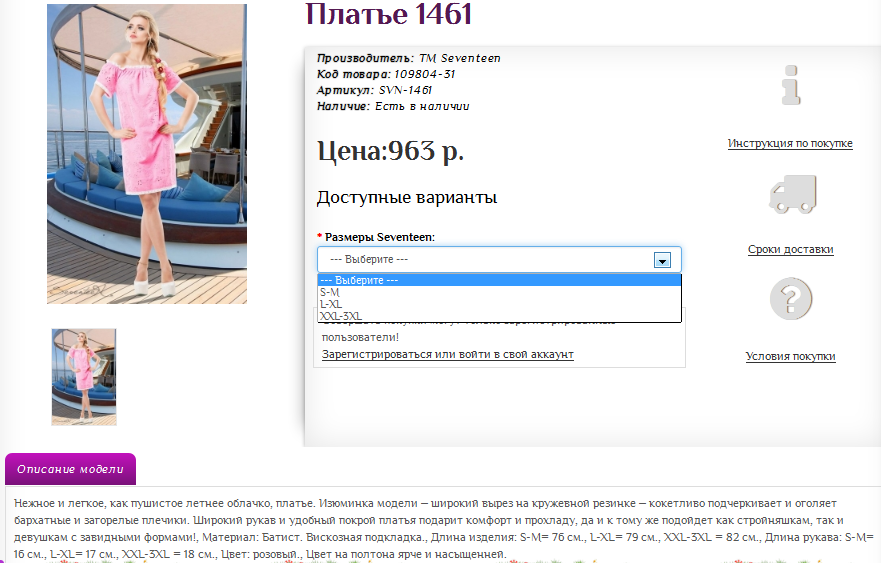Click the Доступные варианты heading
The width and height of the screenshot is (881, 563).
point(407,198)
